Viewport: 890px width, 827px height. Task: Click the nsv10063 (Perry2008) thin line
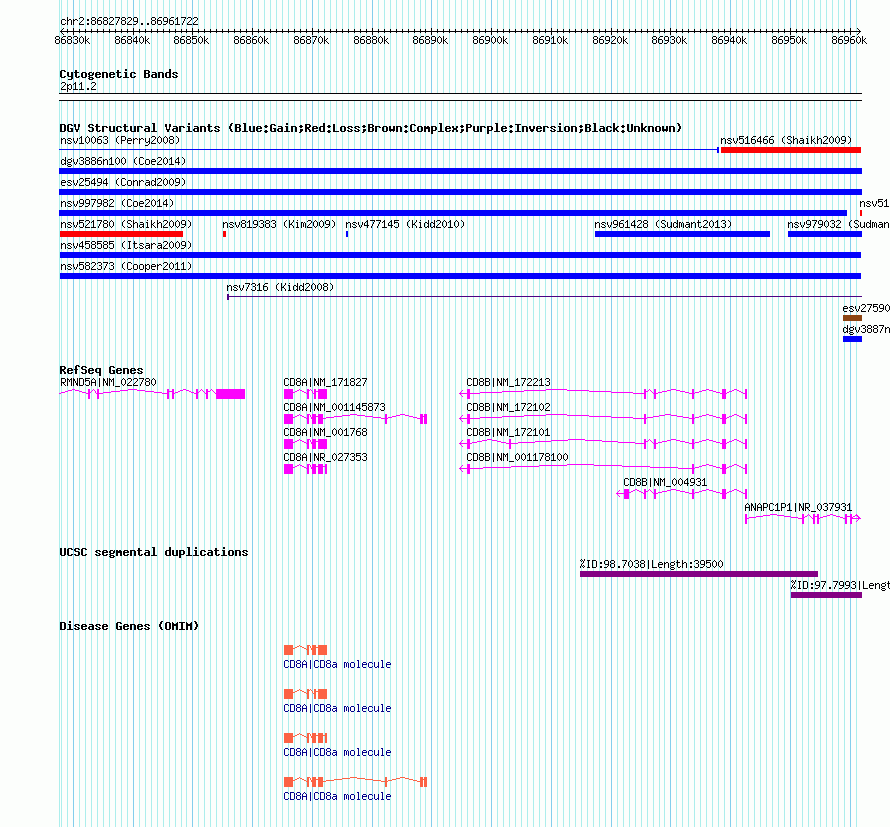(x=389, y=150)
